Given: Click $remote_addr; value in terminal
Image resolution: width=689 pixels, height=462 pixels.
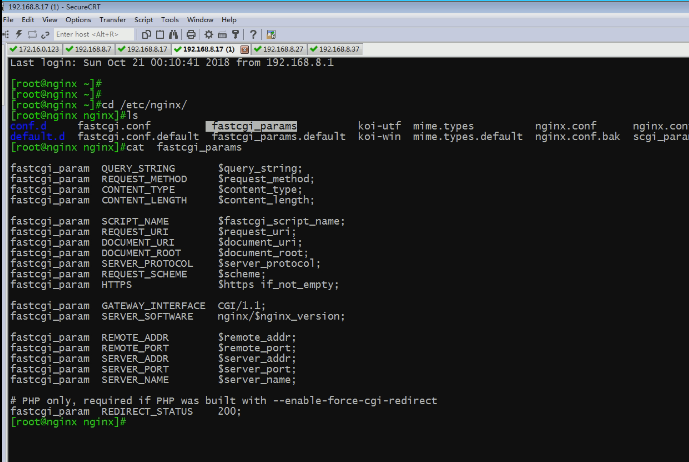Looking at the screenshot, I should pos(257,338).
